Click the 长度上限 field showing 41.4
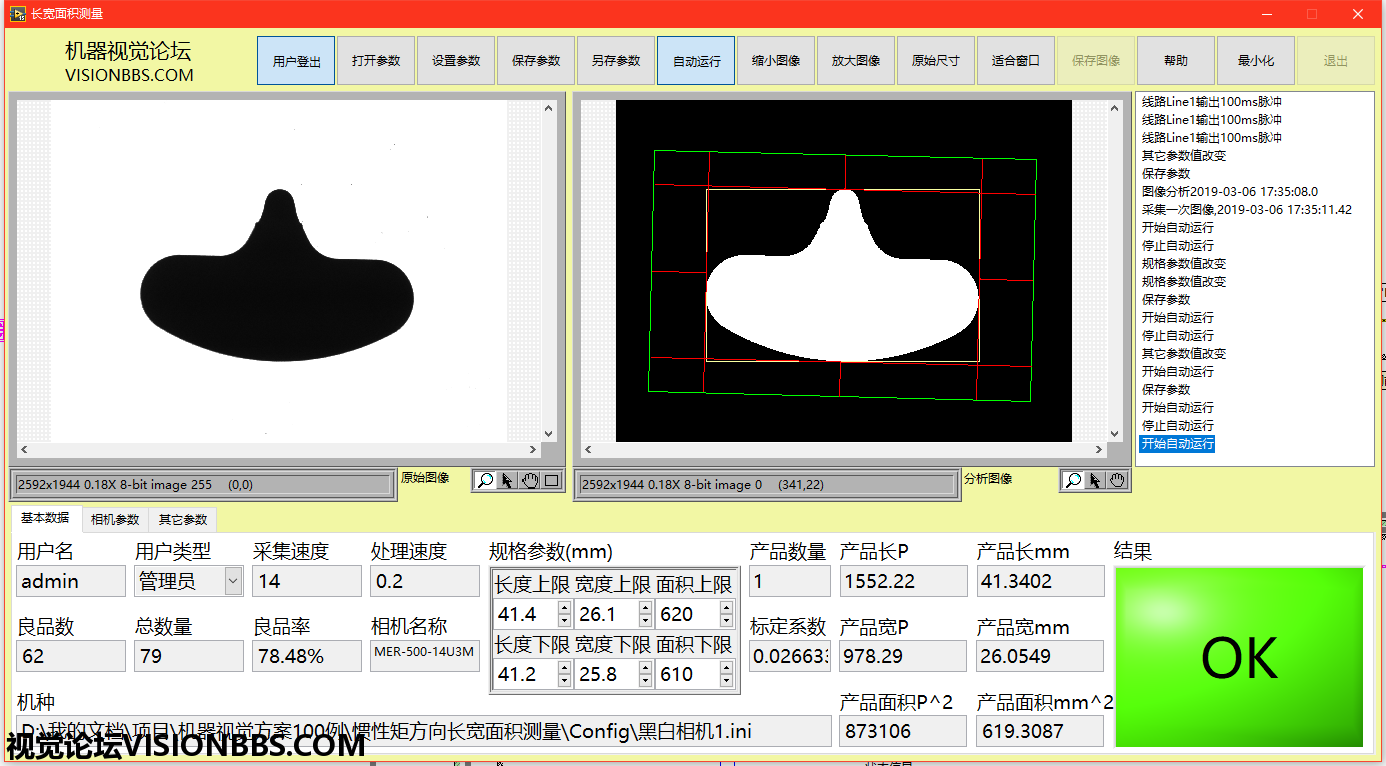The image size is (1386, 766). tap(525, 614)
